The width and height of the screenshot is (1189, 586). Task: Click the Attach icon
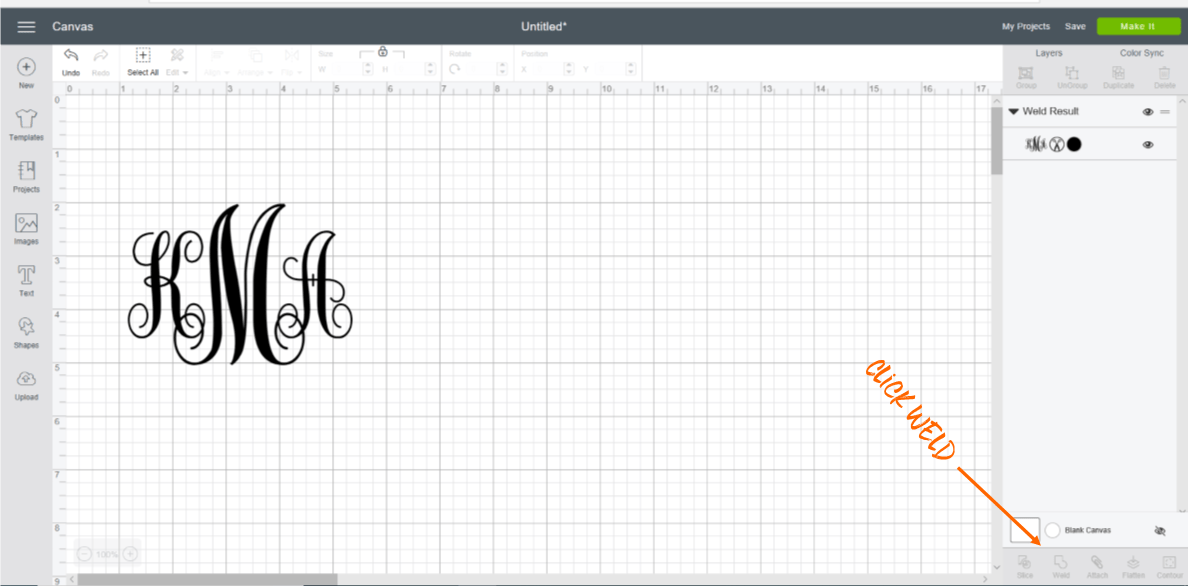tap(1097, 566)
